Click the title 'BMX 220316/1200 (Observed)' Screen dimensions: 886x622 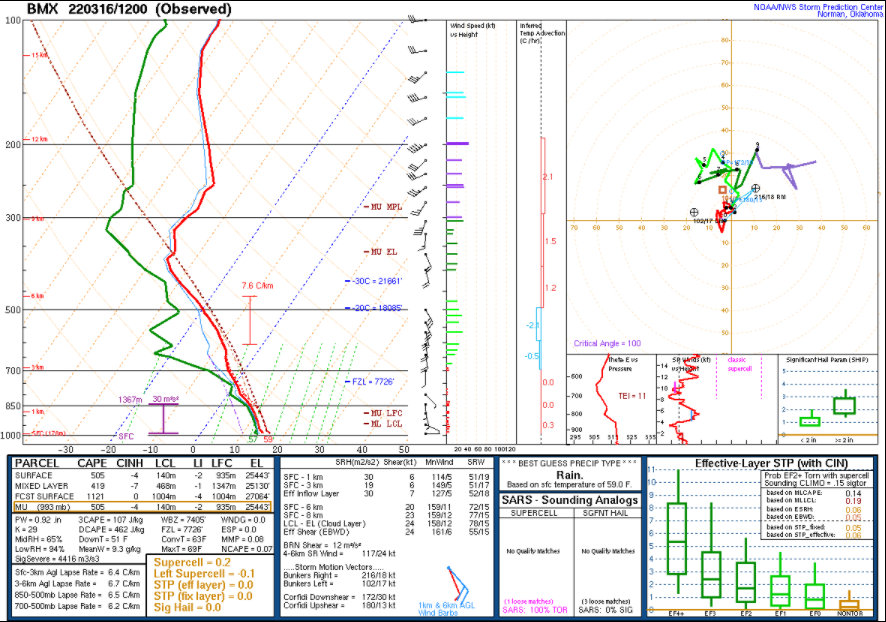[129, 9]
